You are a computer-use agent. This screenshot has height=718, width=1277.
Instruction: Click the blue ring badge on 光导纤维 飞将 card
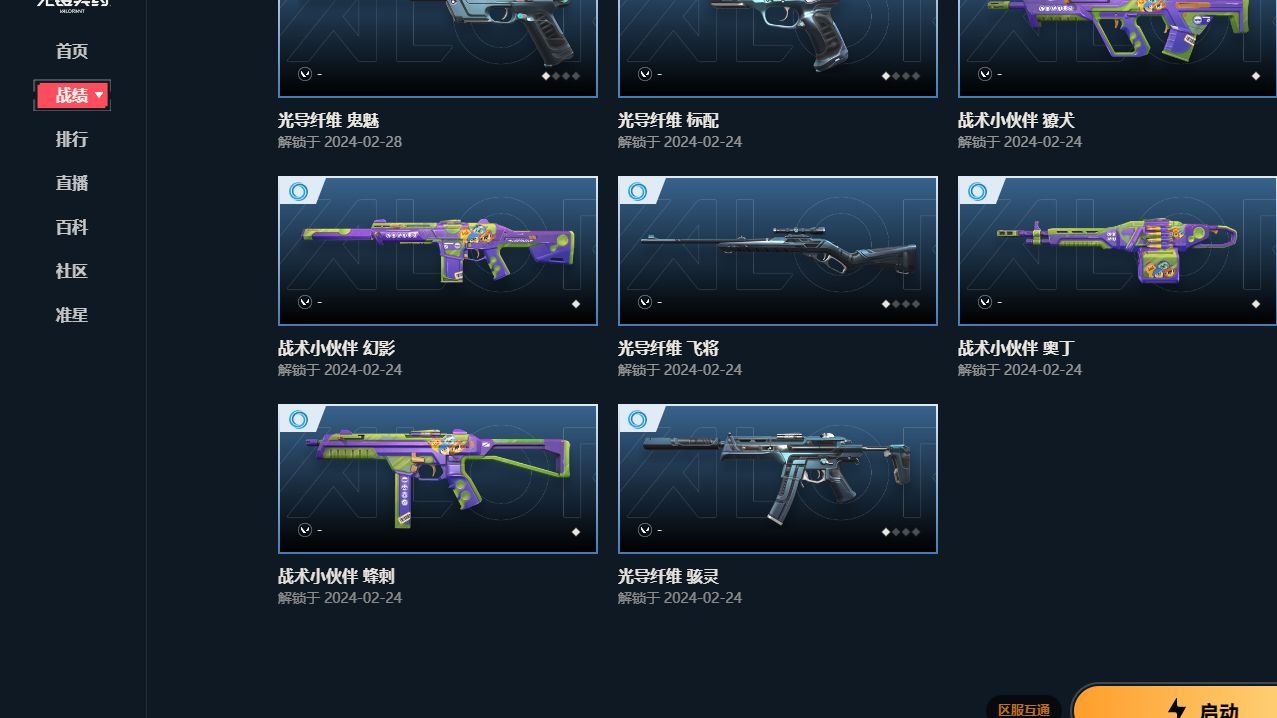tap(638, 192)
